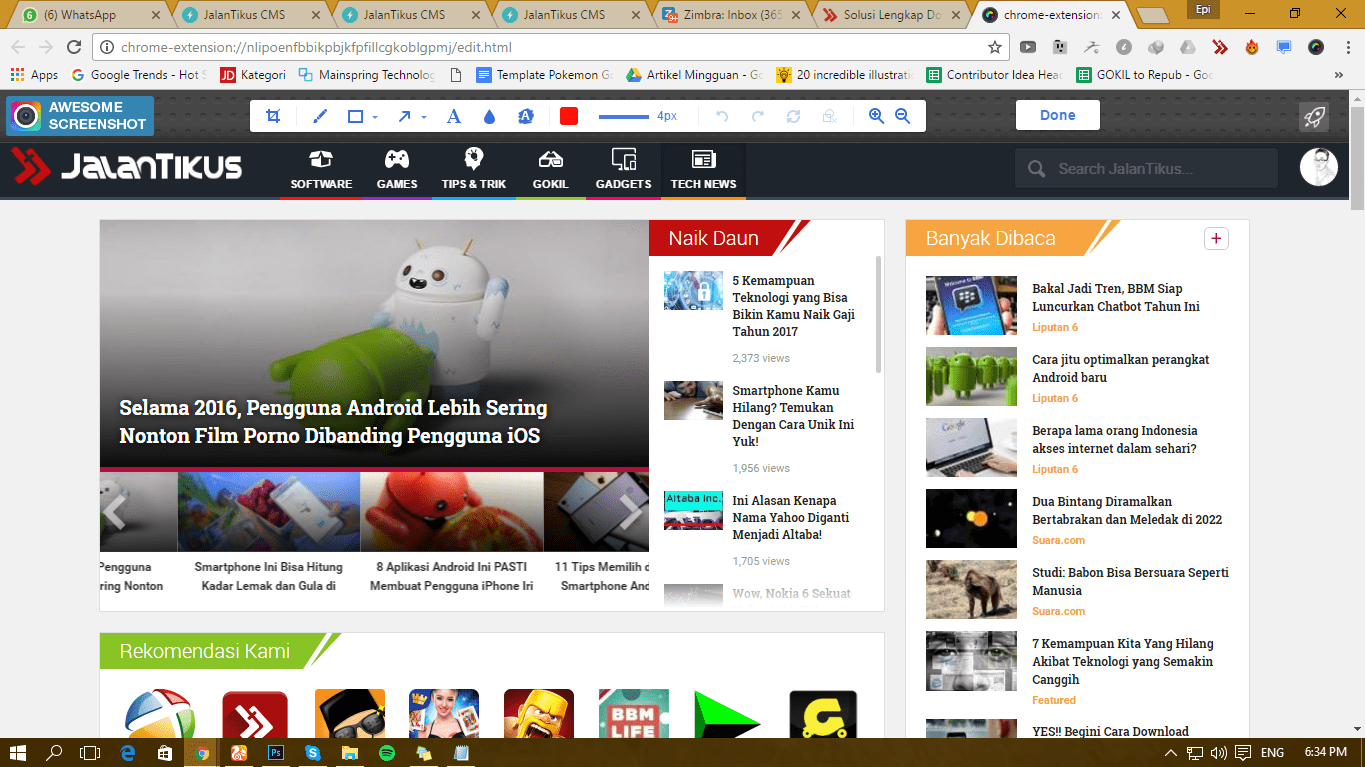The image size is (1365, 767).
Task: Click Clash of Clans app icon
Action: (539, 715)
